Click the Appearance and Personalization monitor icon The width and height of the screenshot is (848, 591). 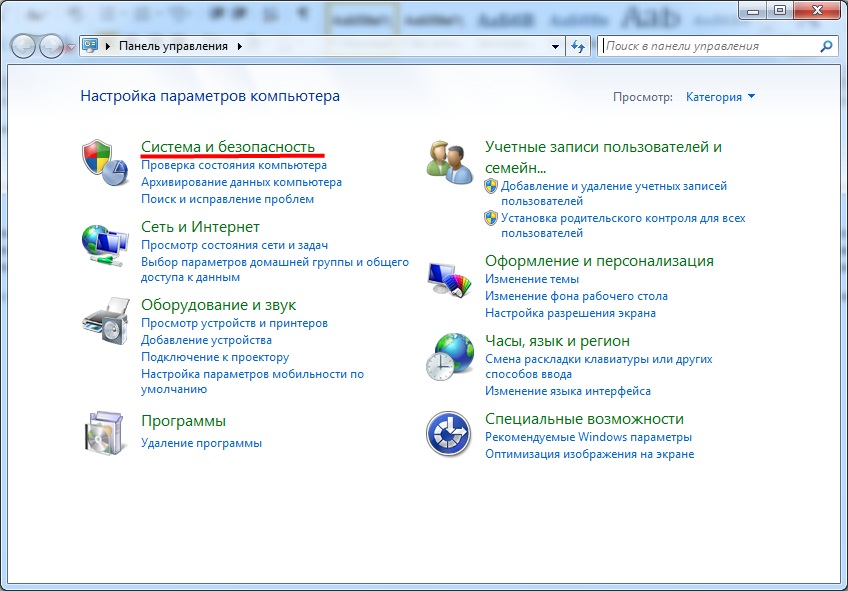tap(449, 280)
